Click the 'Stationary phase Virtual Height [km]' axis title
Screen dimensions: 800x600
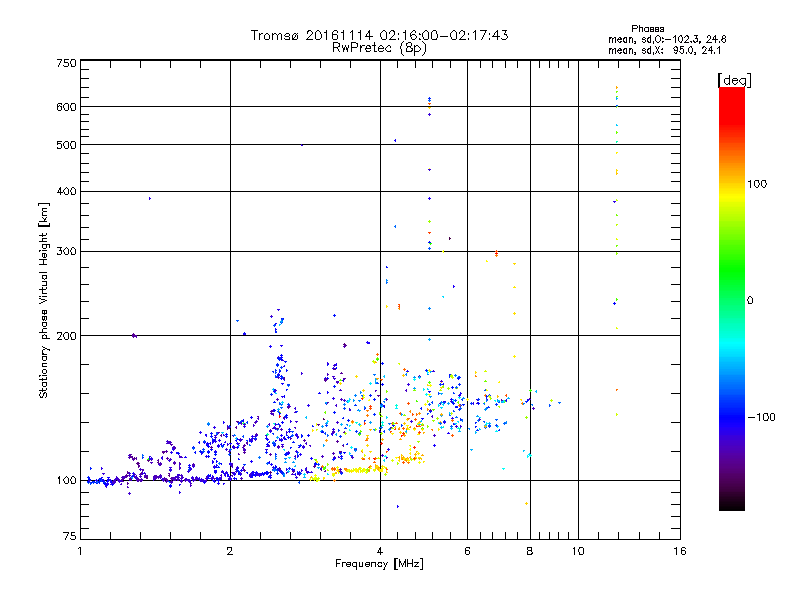43,301
